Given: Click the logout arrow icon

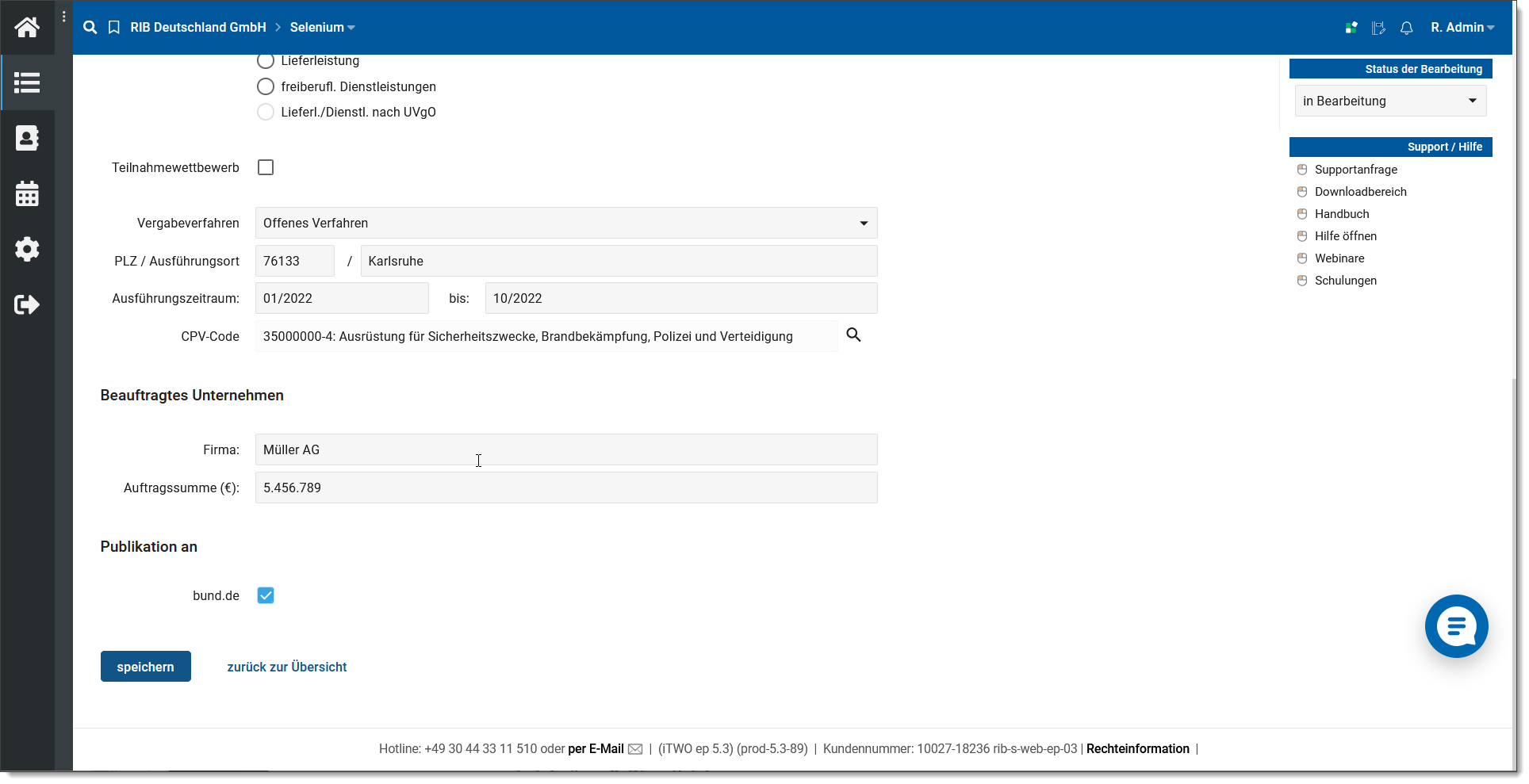Looking at the screenshot, I should (27, 304).
